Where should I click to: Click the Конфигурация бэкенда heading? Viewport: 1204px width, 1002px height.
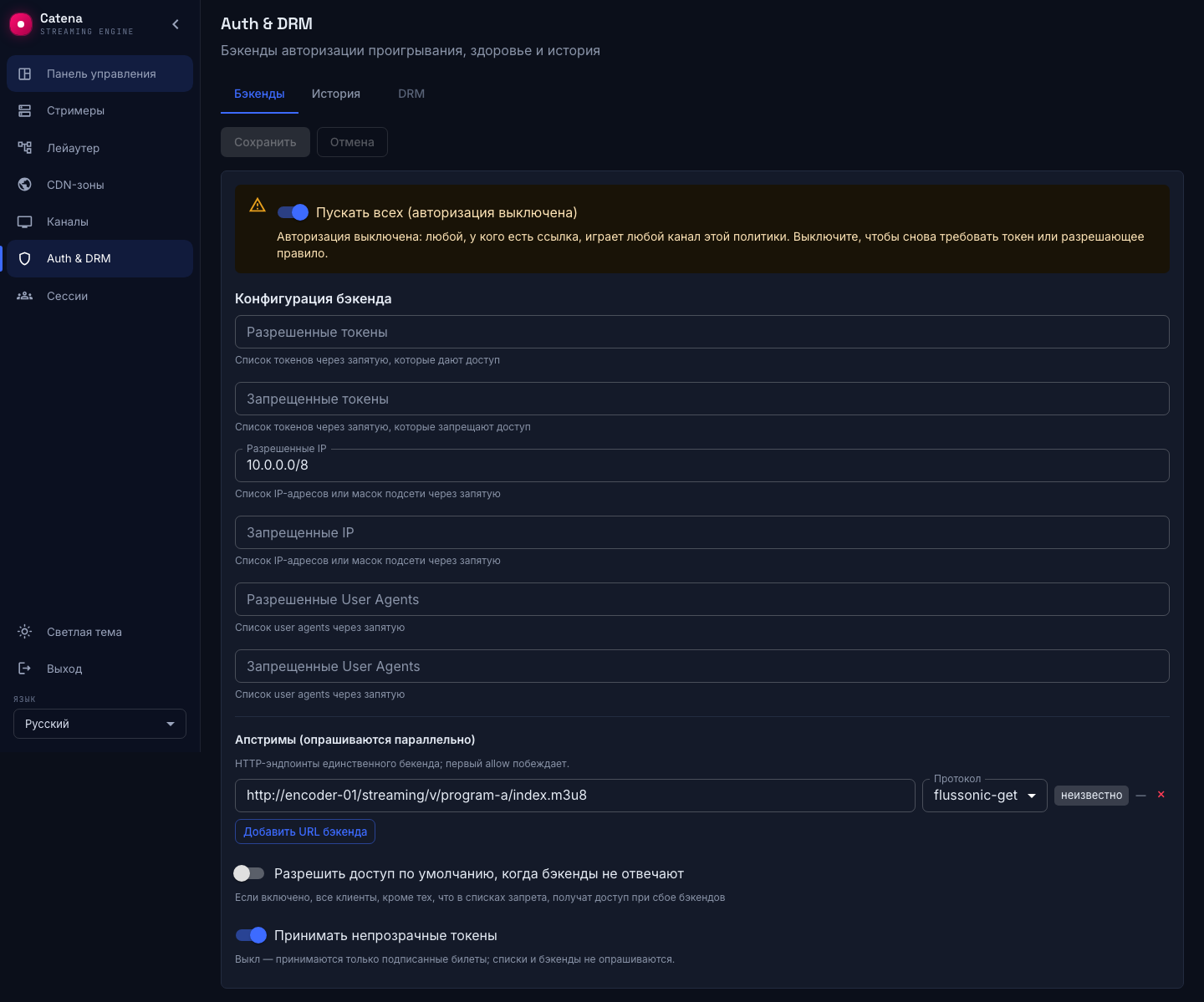coord(314,298)
